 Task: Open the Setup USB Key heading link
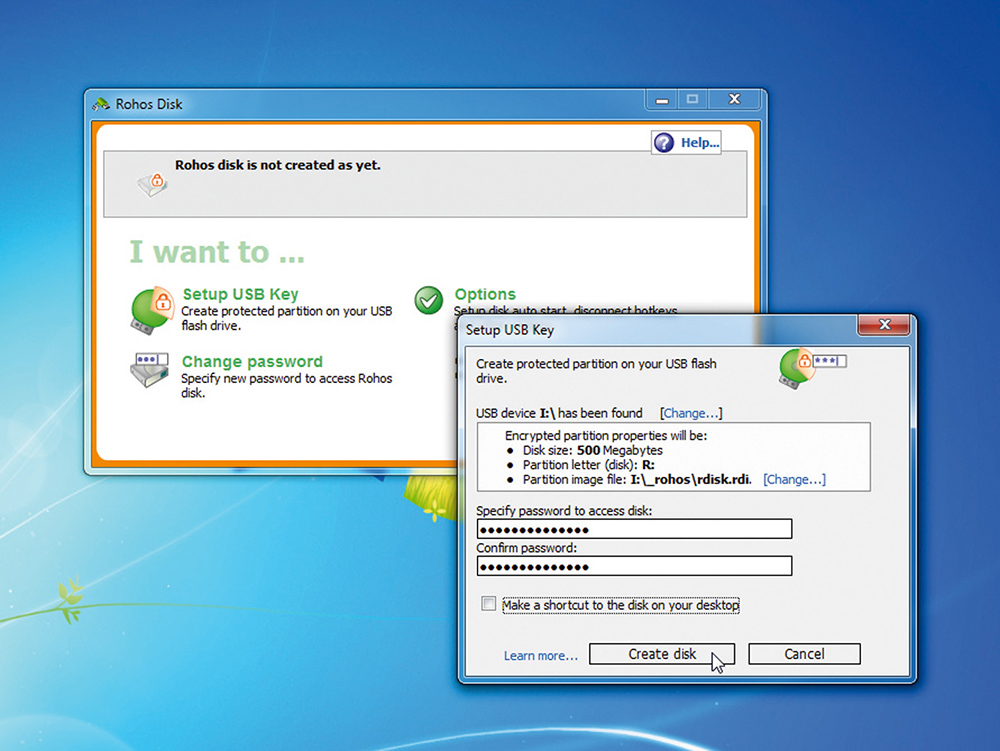click(240, 294)
